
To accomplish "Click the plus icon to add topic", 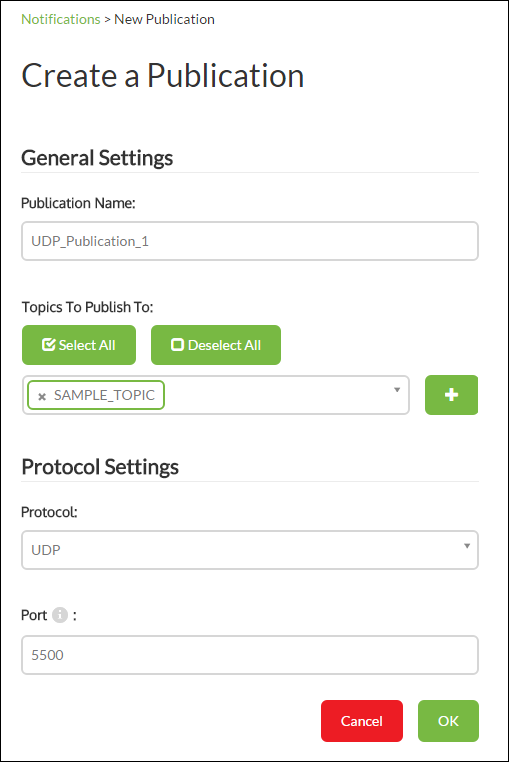I will [x=451, y=395].
